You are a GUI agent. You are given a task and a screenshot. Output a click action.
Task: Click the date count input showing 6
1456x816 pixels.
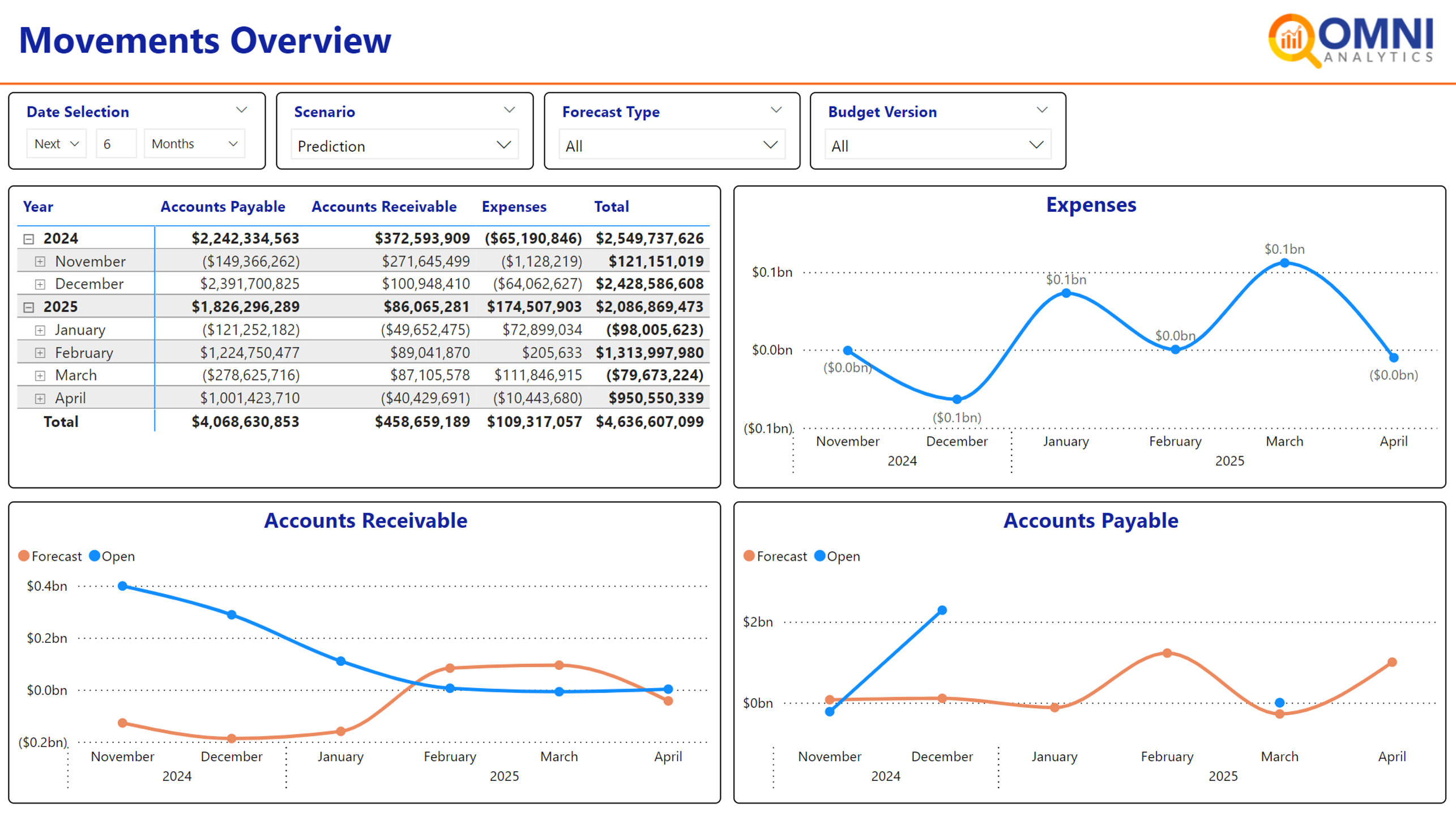pyautogui.click(x=116, y=144)
